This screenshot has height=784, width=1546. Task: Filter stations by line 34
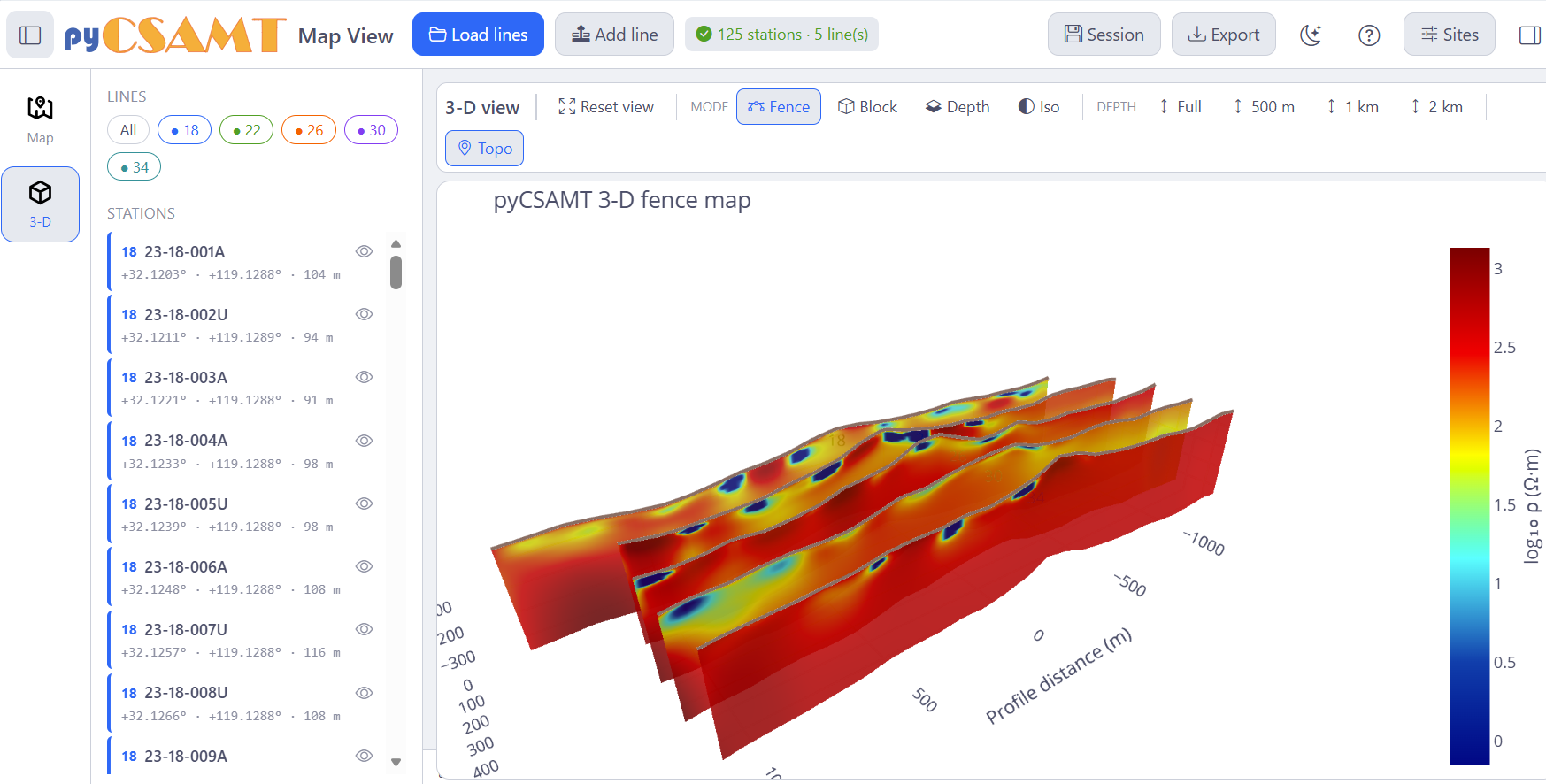tap(134, 167)
